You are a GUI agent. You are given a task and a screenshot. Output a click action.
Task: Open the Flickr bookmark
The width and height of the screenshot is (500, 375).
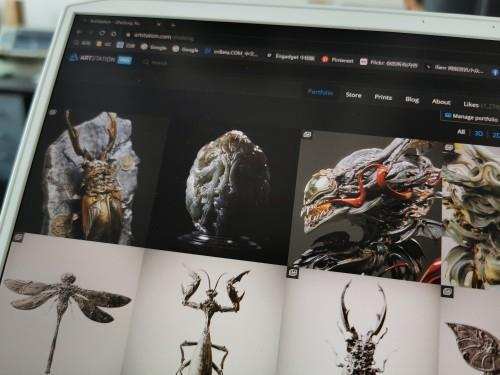[x=389, y=63]
